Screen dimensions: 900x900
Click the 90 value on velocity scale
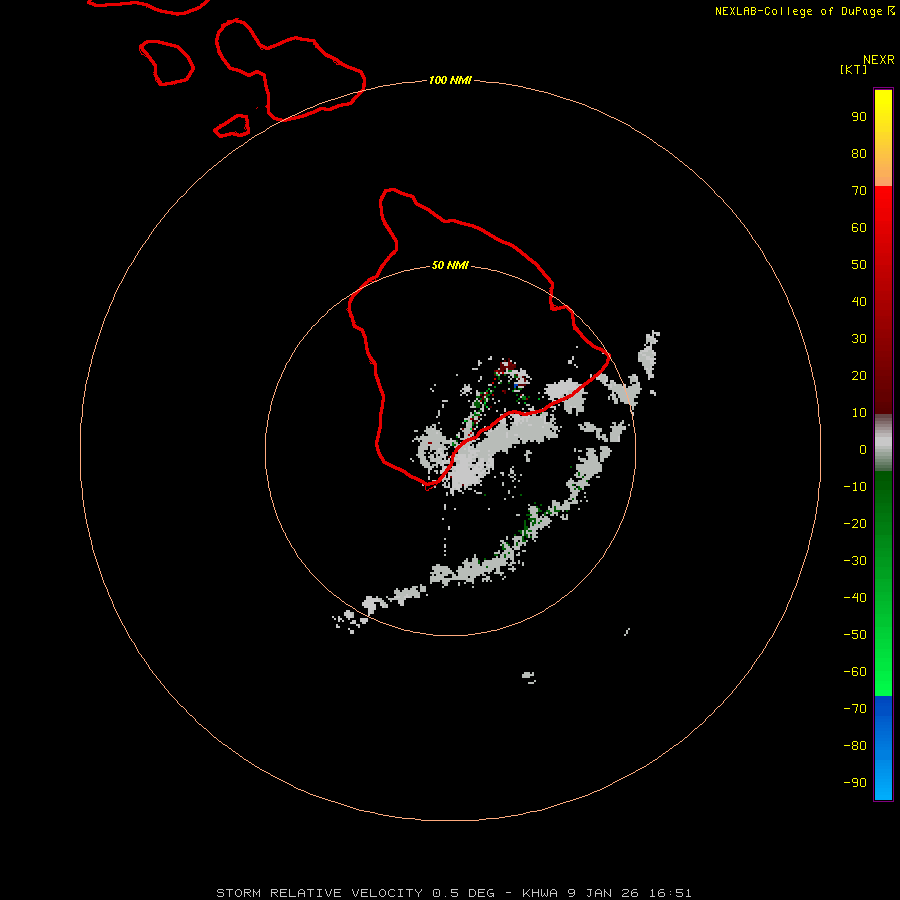point(859,117)
